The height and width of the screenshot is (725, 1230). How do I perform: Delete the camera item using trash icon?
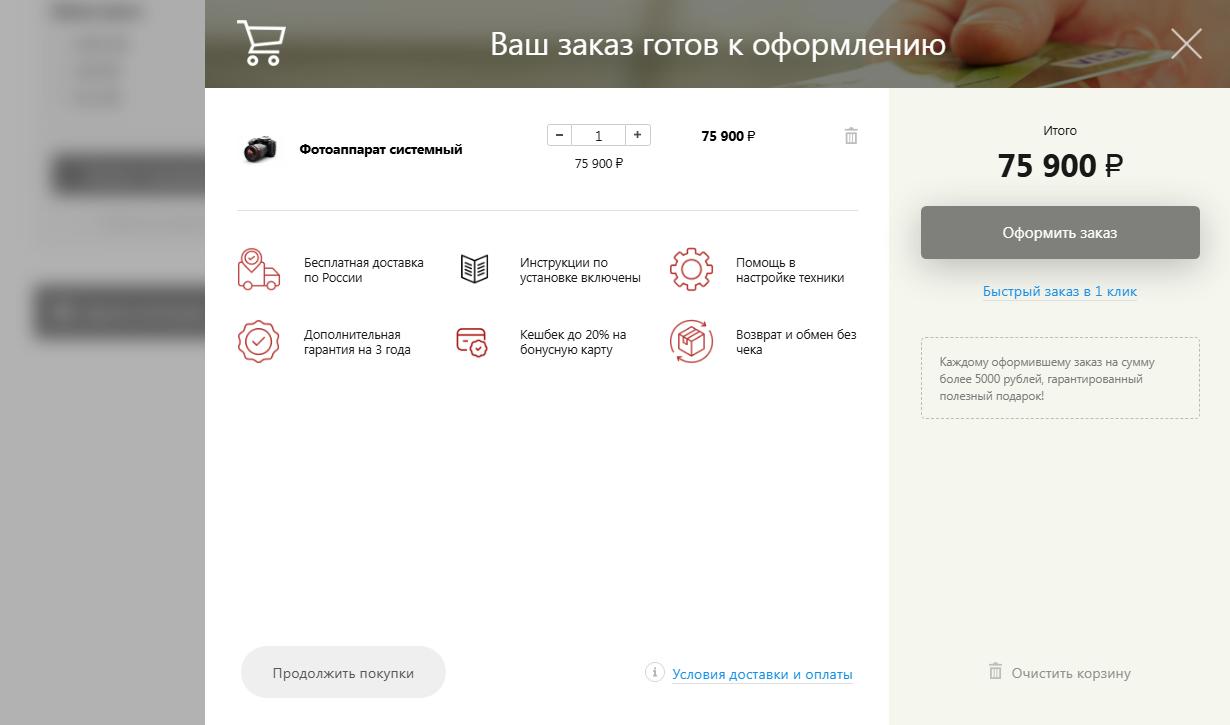851,136
